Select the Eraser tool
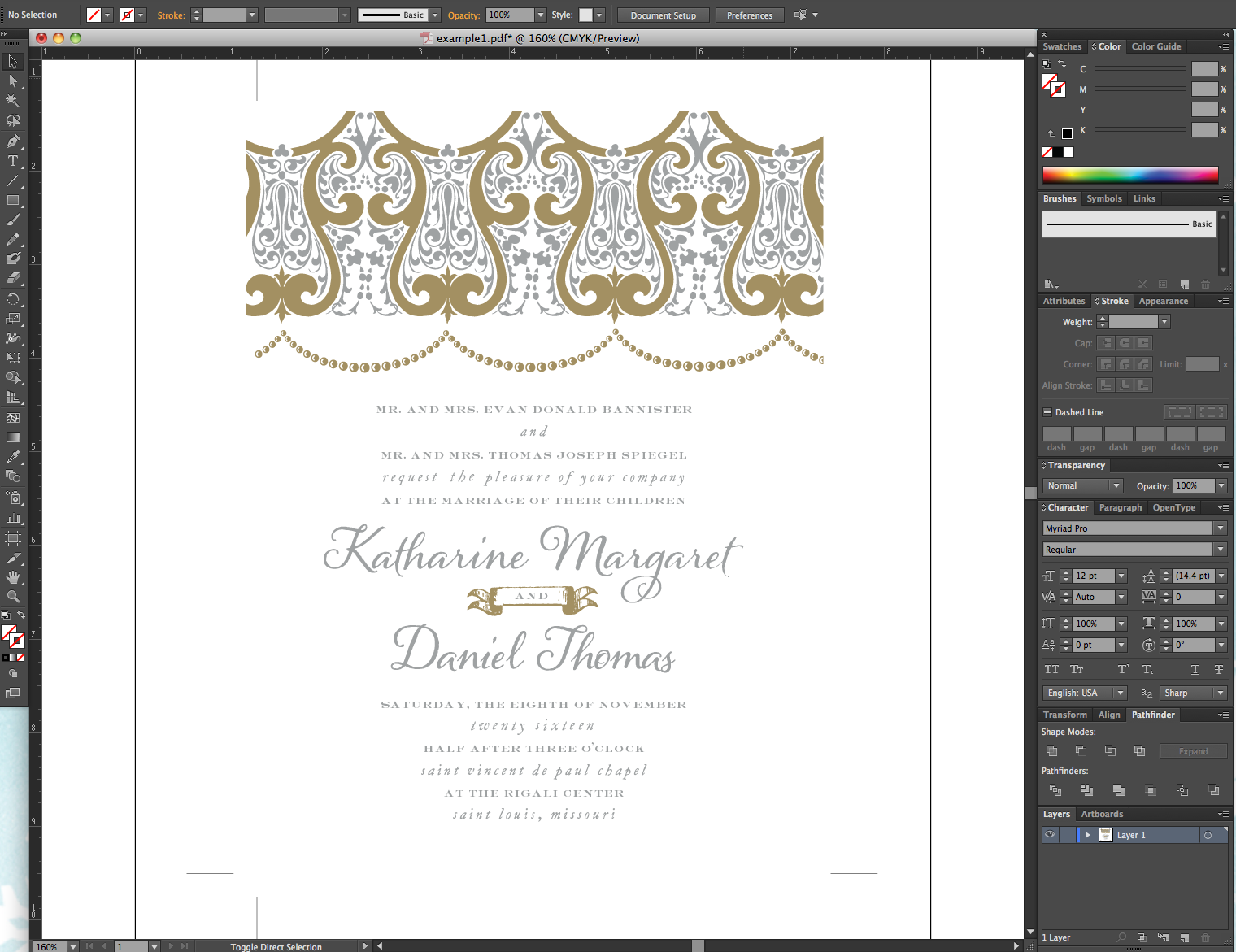The width and height of the screenshot is (1236, 952). click(13, 279)
